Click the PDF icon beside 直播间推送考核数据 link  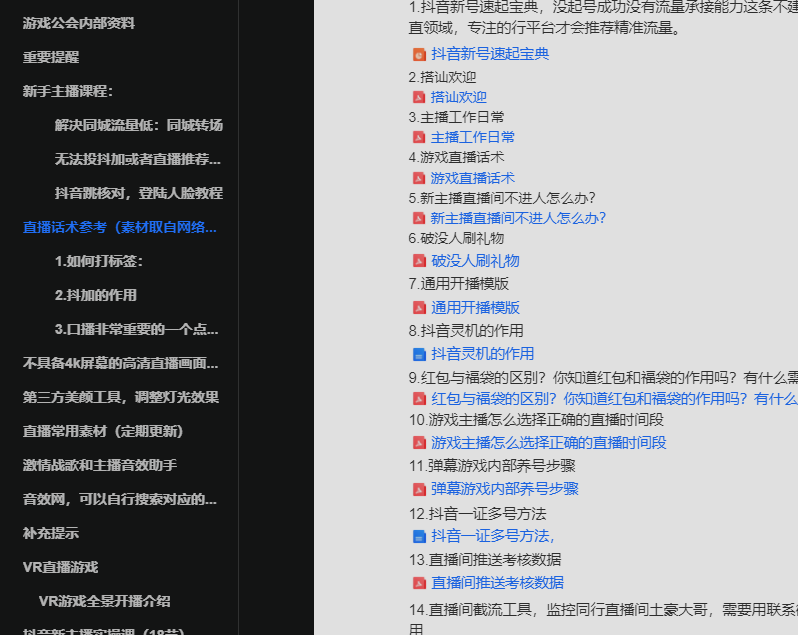pyautogui.click(x=419, y=583)
